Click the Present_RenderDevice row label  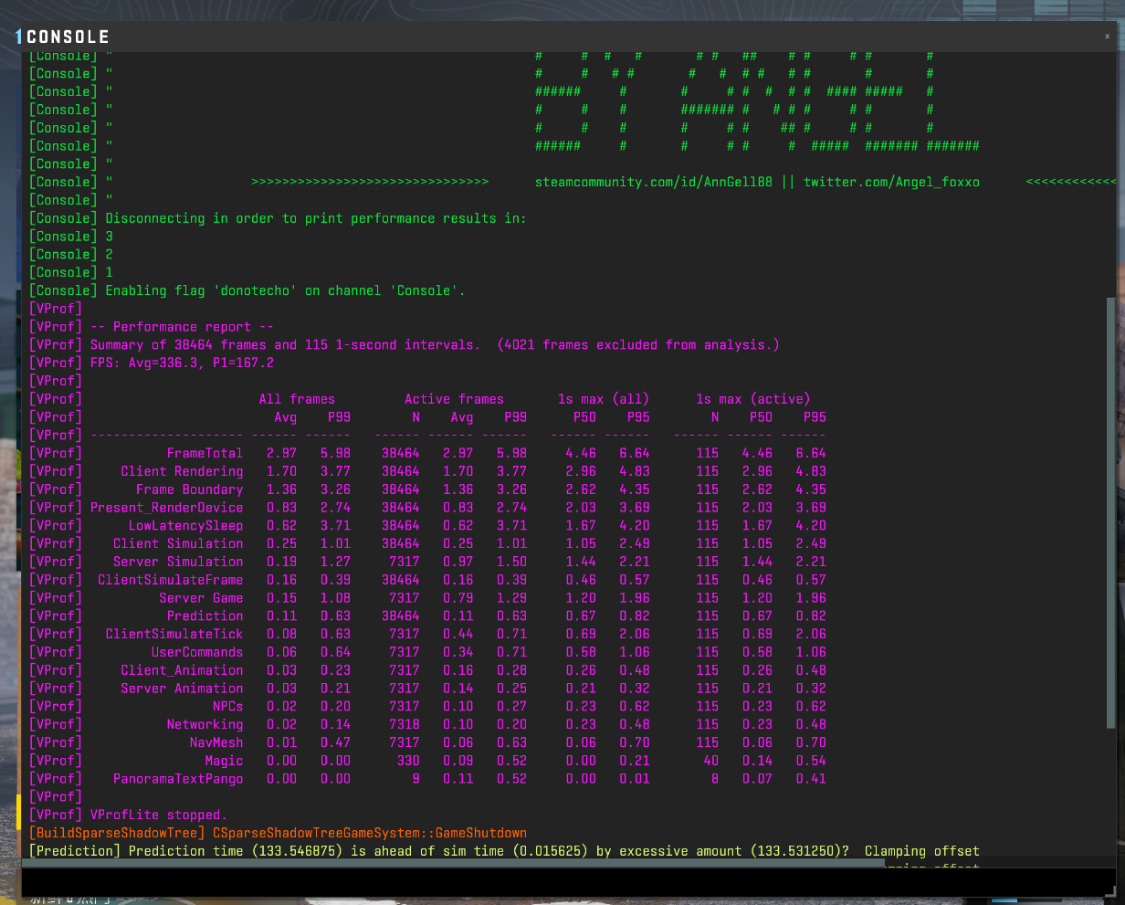click(x=166, y=507)
